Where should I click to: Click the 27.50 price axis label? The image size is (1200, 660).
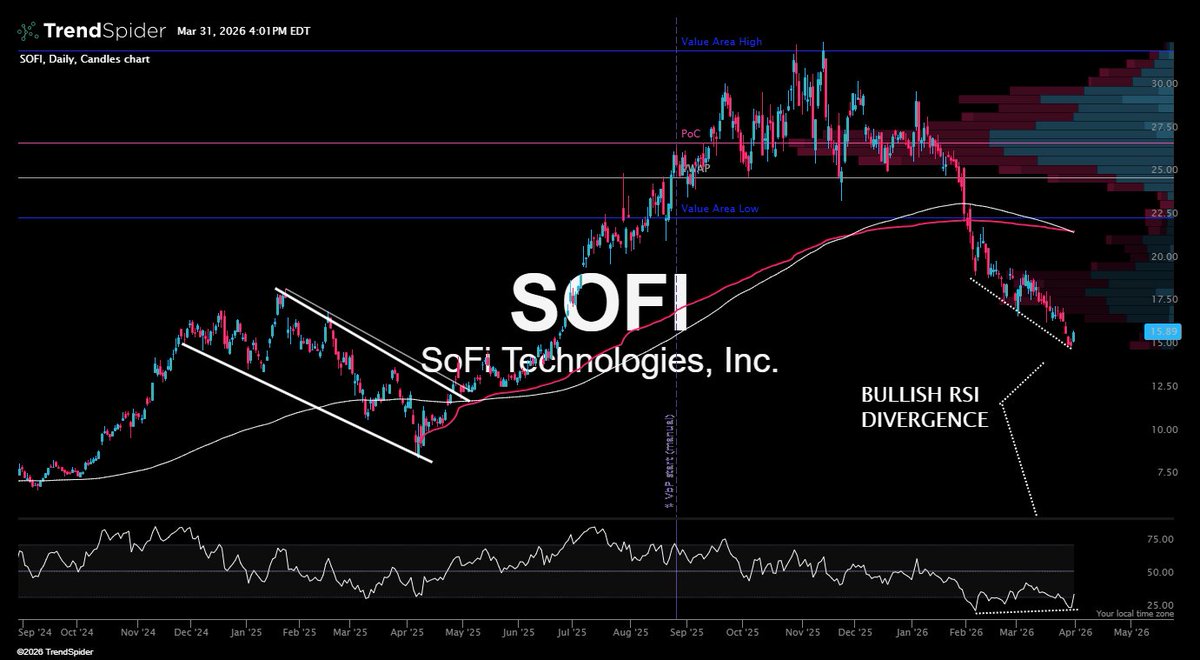(x=1163, y=127)
